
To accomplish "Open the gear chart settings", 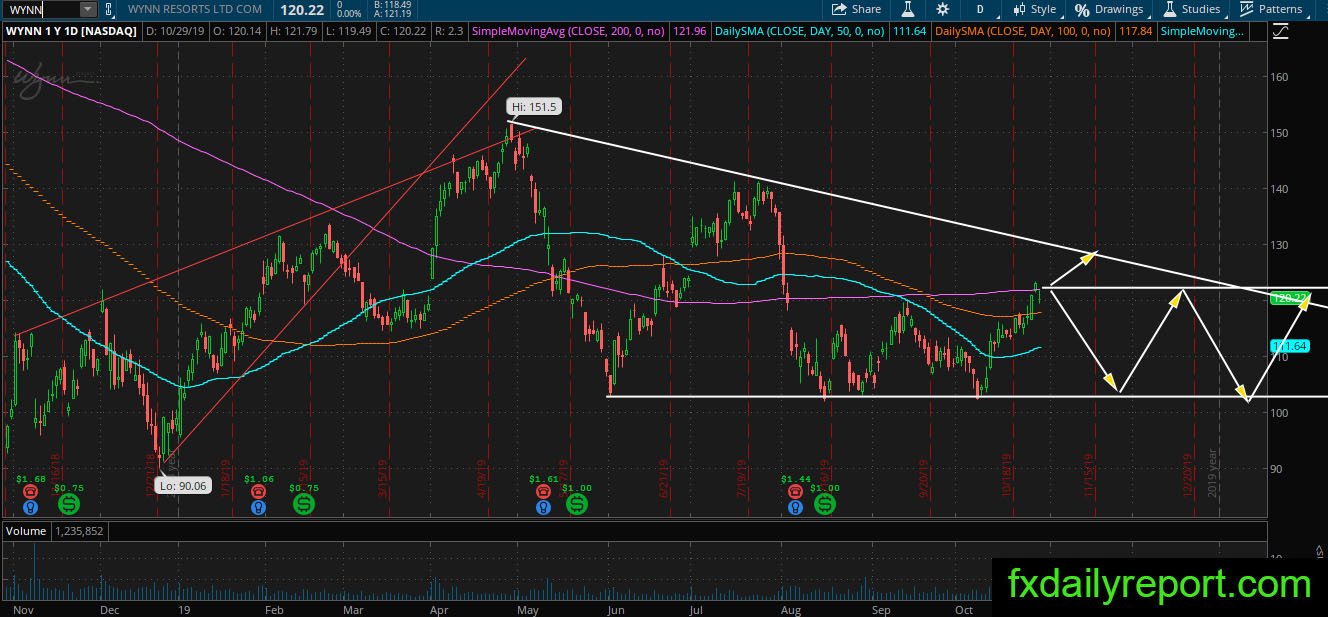I will (942, 9).
